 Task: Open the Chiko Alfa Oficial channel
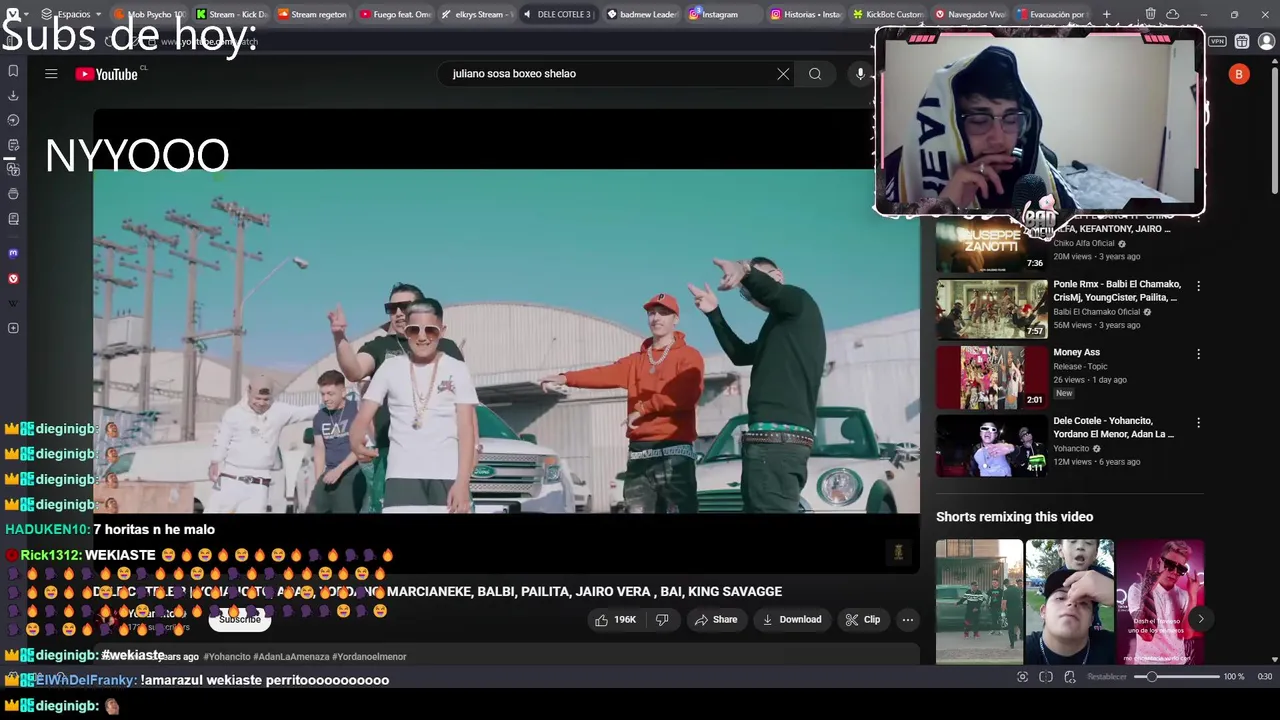coord(1084,244)
